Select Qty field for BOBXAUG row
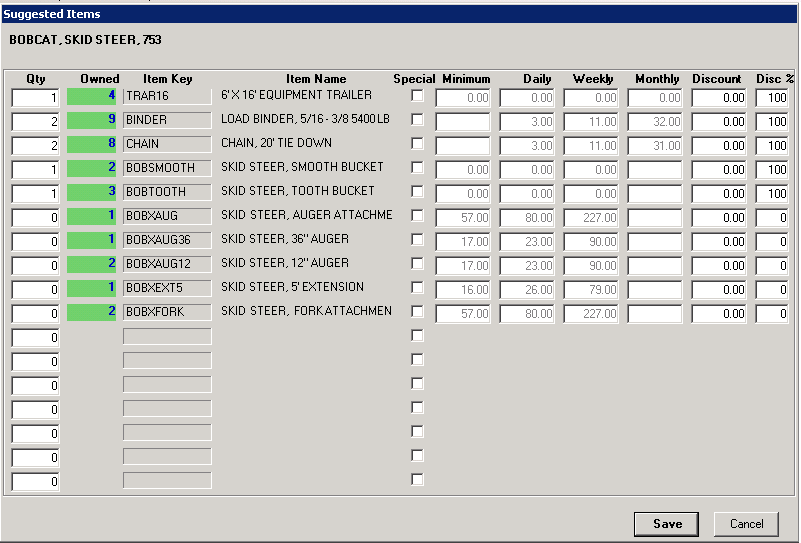This screenshot has width=801, height=543. pyautogui.click(x=35, y=218)
